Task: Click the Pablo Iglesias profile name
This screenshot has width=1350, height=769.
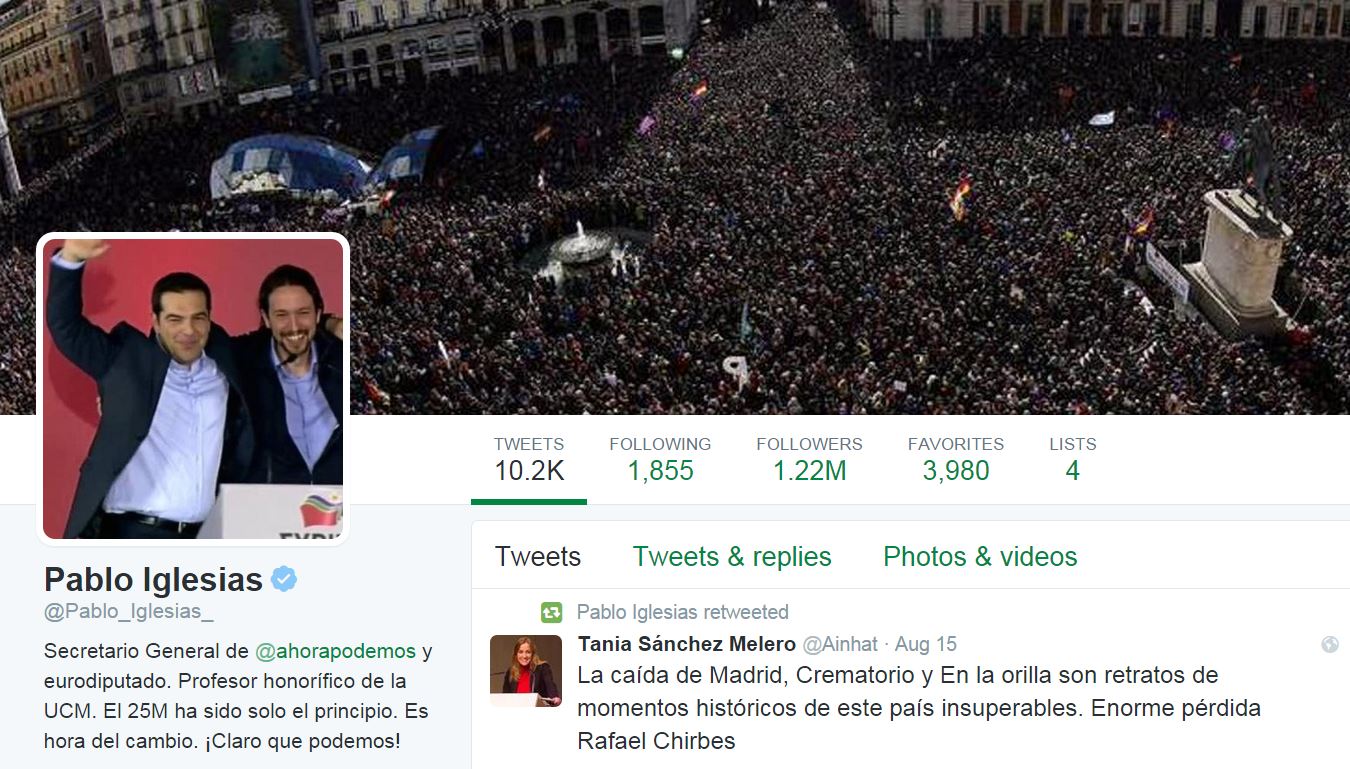Action: point(153,579)
